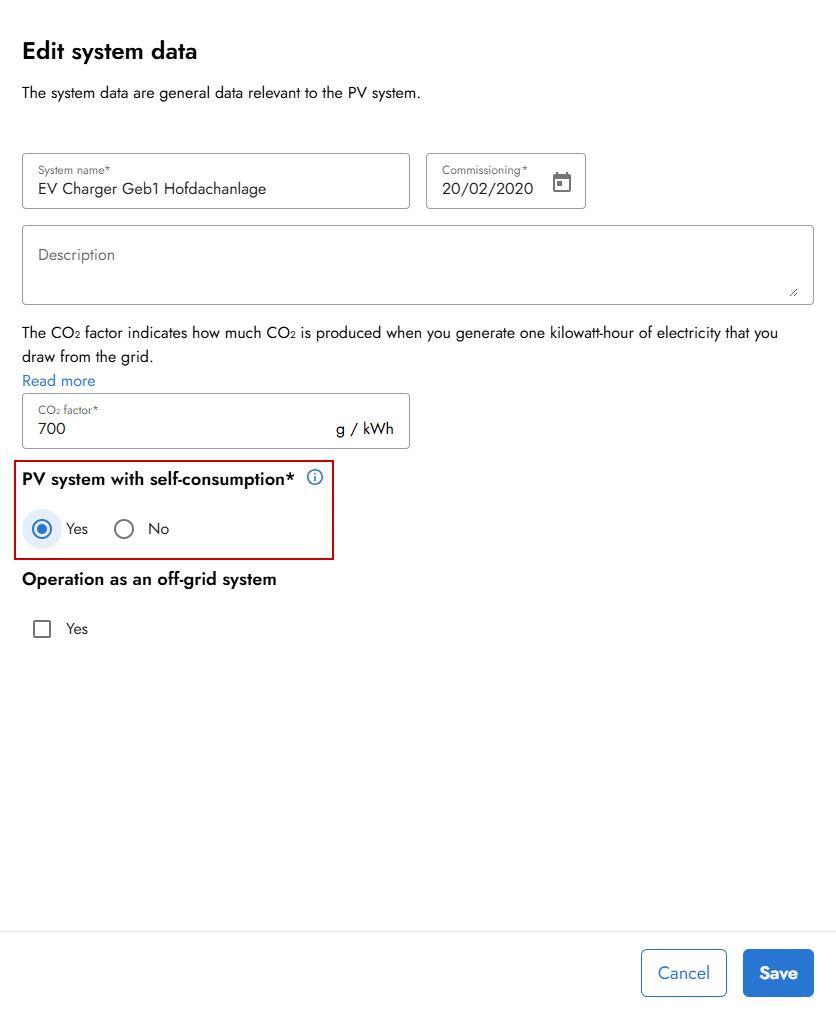
Task: Open the Read more link
Action: coord(59,381)
